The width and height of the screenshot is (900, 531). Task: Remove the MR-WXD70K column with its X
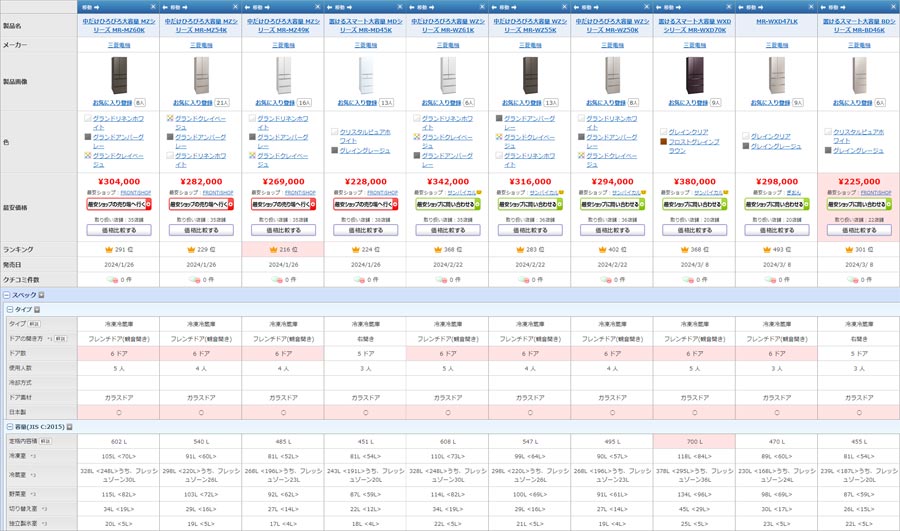729,7
